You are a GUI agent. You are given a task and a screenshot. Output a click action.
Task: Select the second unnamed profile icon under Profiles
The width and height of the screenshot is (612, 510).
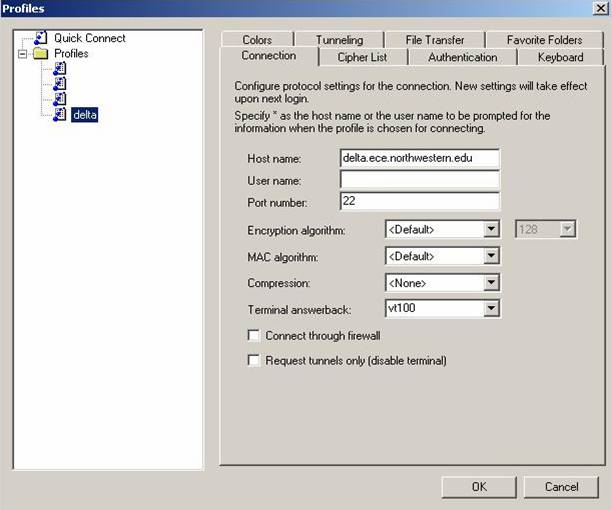(59, 84)
